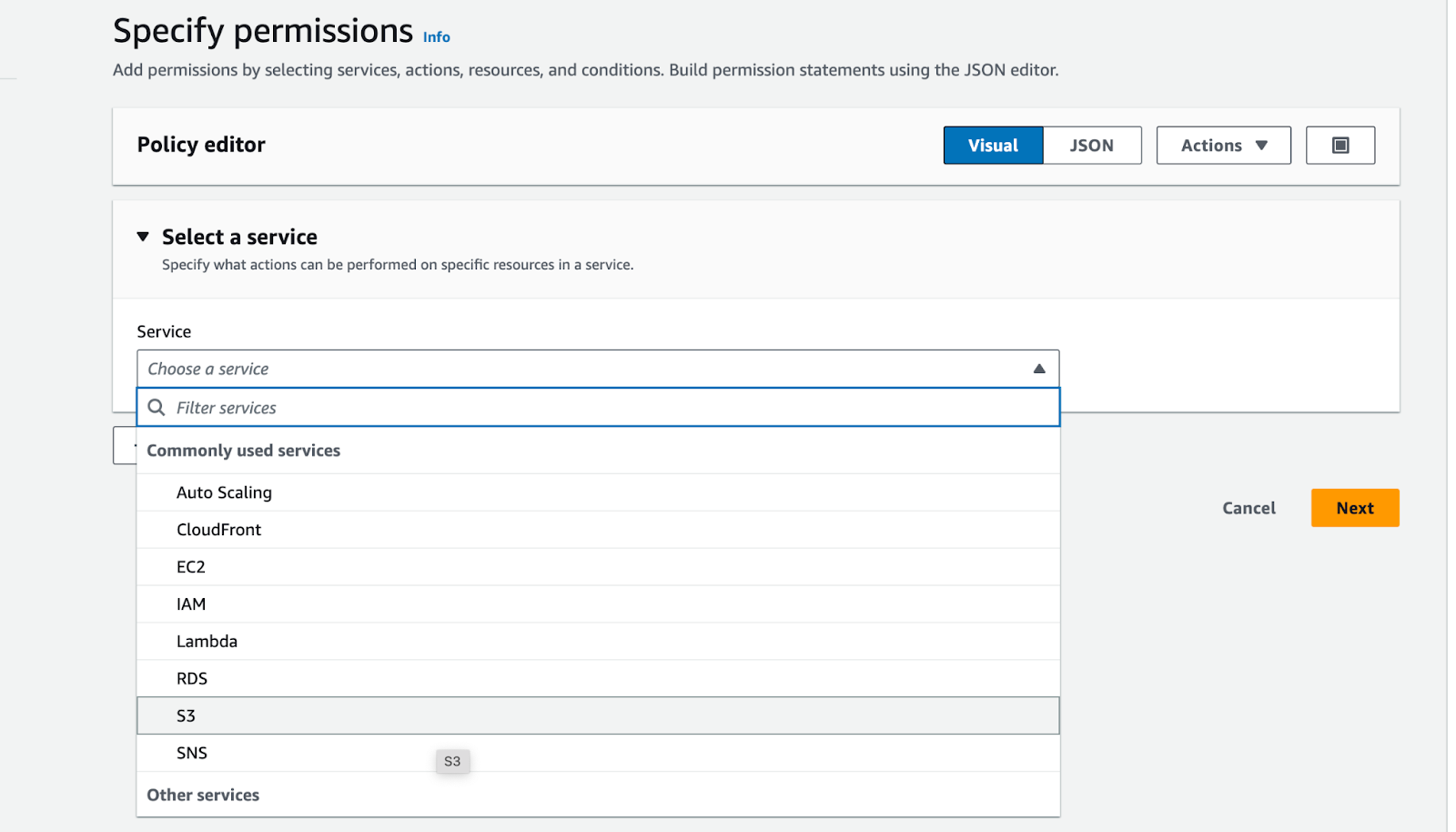Choose SNS from the service list
This screenshot has height=832, width=1456.
[x=192, y=754]
